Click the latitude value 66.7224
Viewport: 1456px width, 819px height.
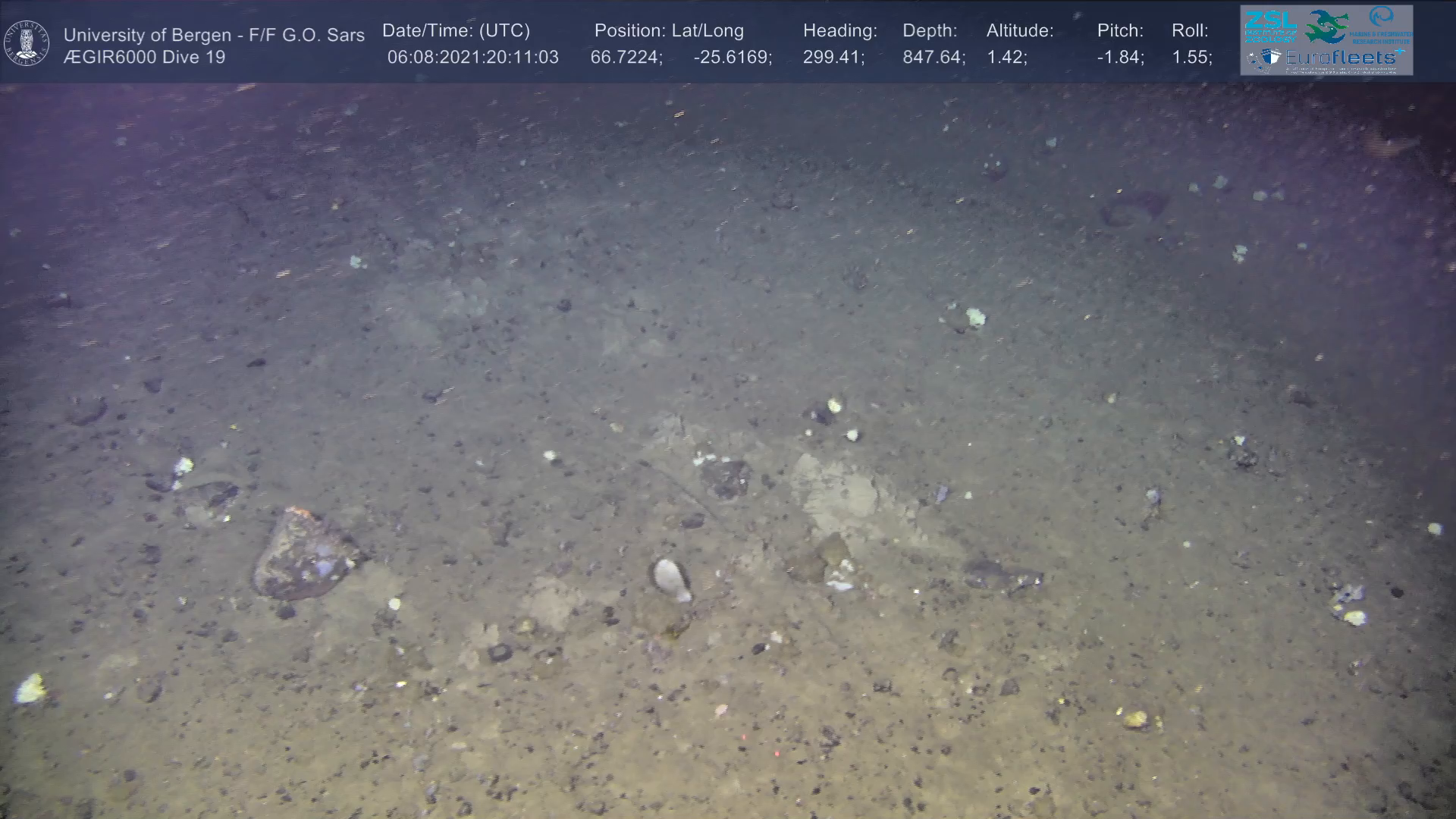(626, 58)
